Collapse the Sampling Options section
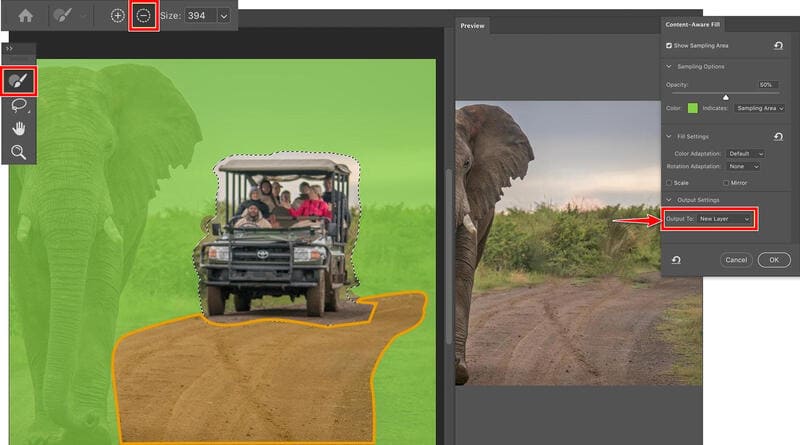 click(x=669, y=66)
